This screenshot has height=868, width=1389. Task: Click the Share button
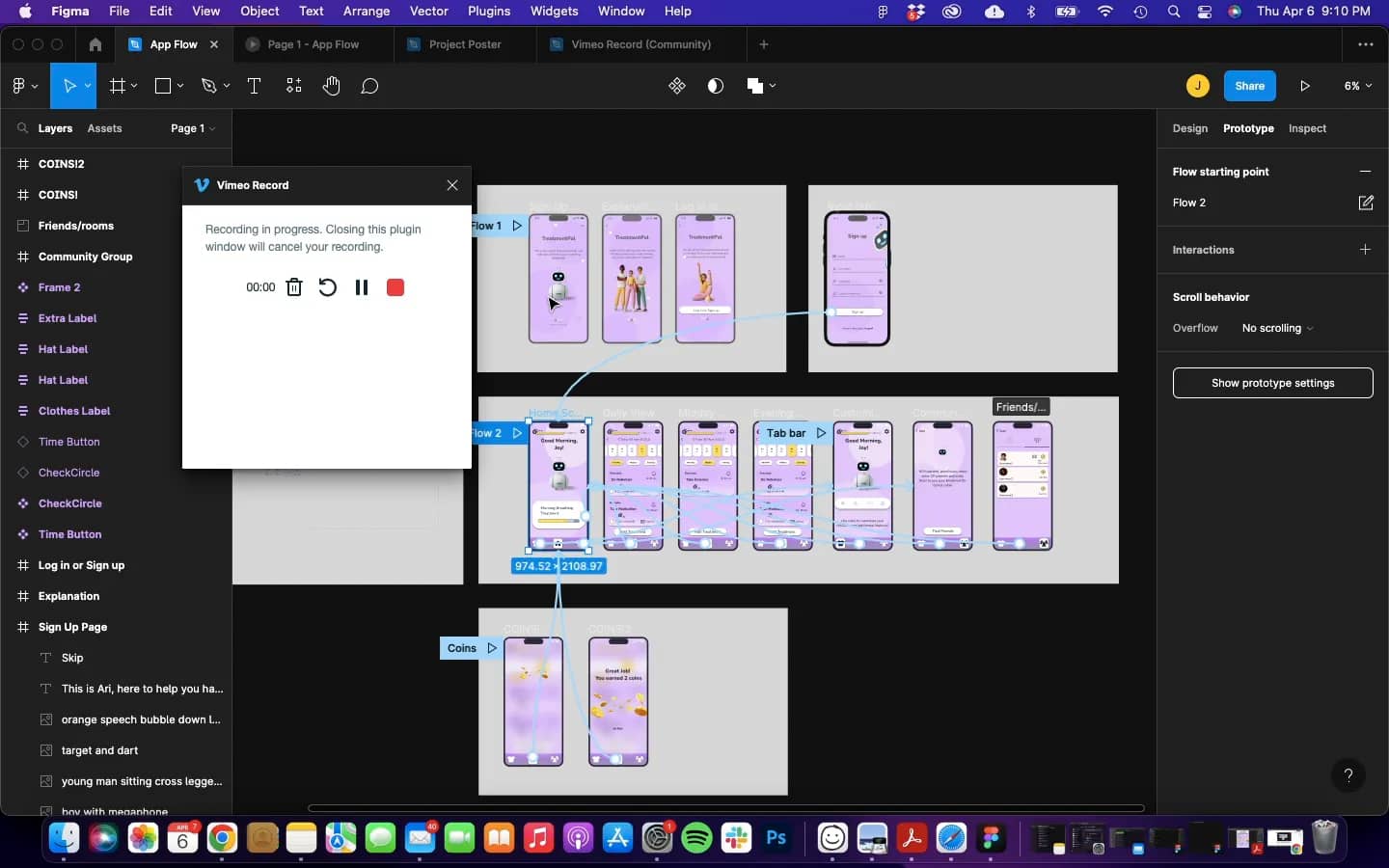point(1249,86)
